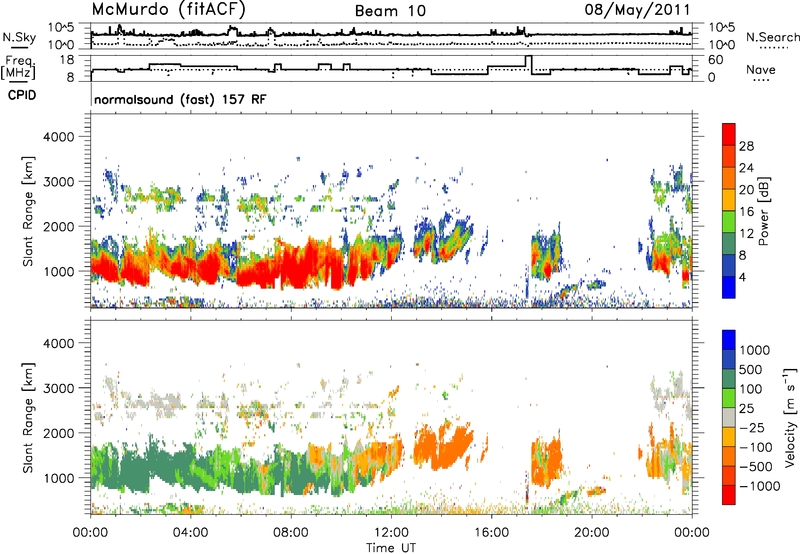Click the '28' power colorbar tick value

point(746,146)
